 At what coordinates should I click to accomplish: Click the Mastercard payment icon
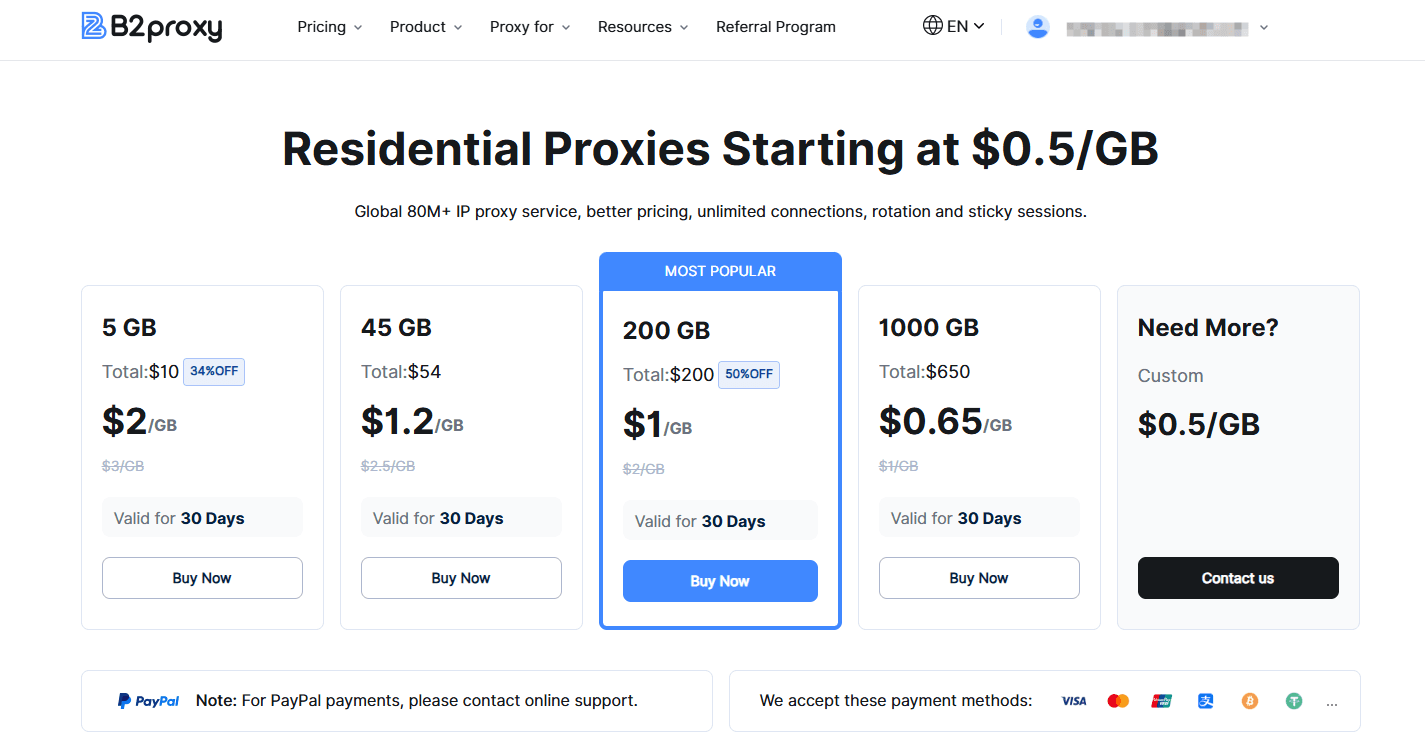[1118, 701]
